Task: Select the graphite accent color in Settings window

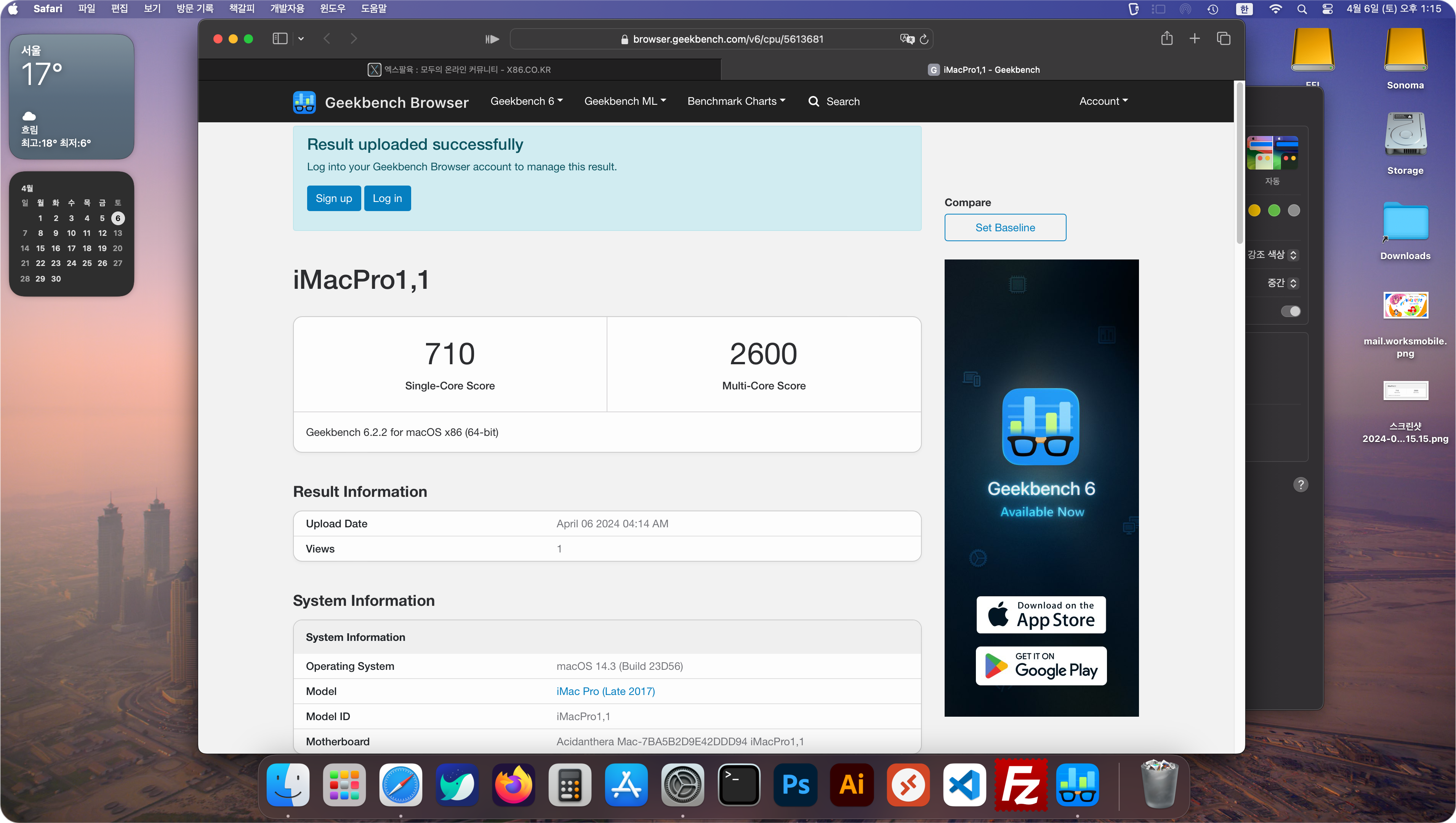Action: pos(1294,210)
